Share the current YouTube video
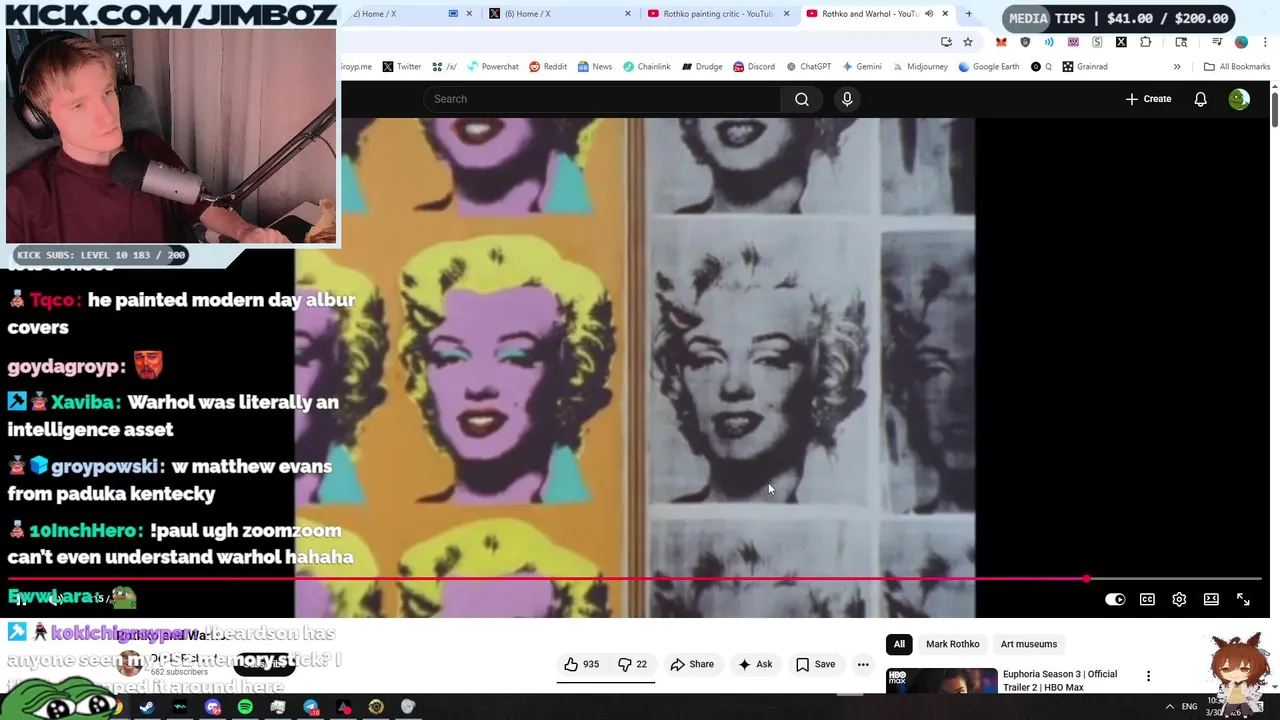Screen dimensions: 1280x720 692,664
